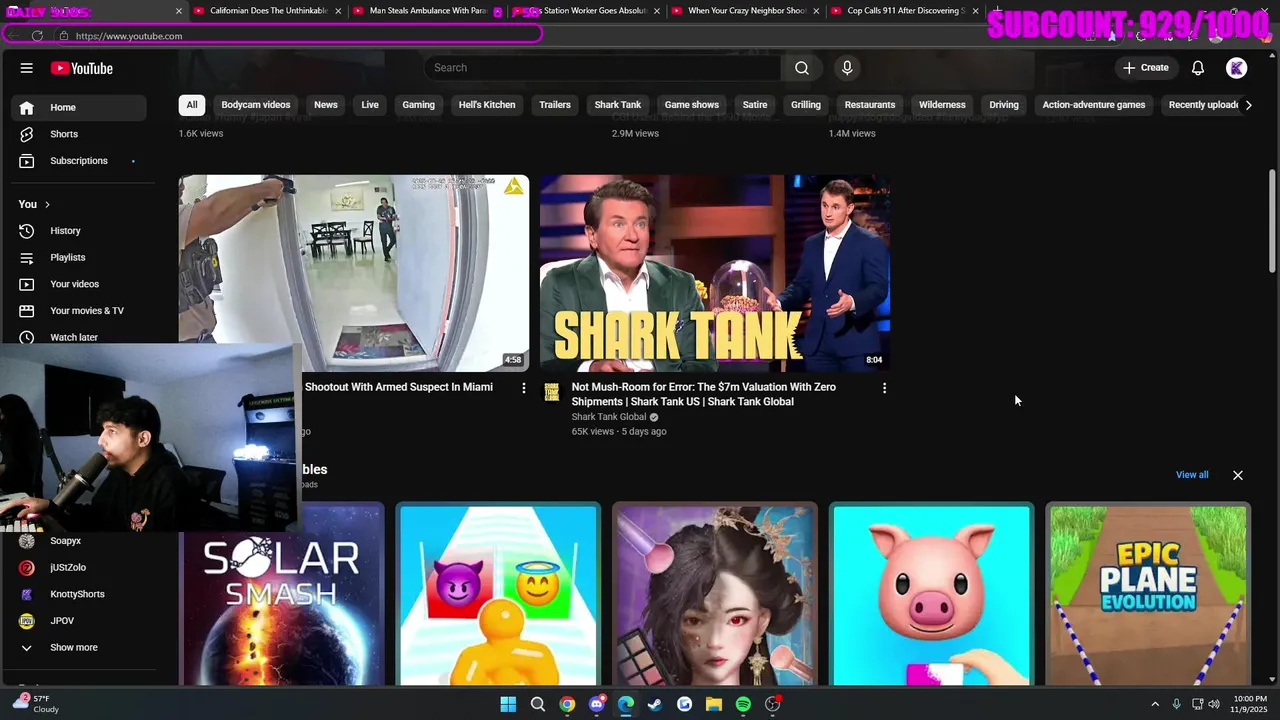Open File Explorer from the taskbar
Screen dimensions: 1280x720
pos(714,704)
